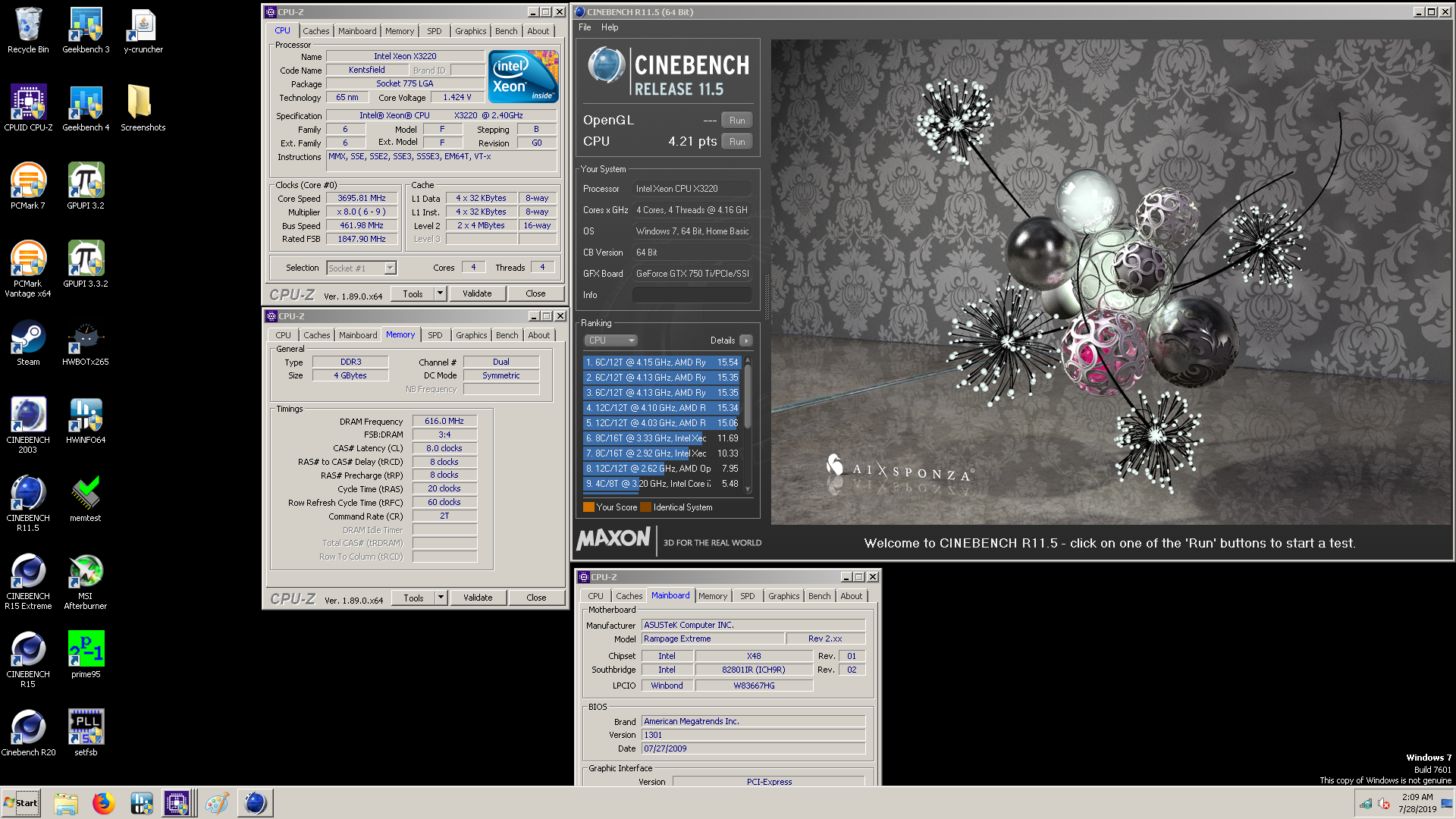Image resolution: width=1456 pixels, height=819 pixels.
Task: Open Firefox from the taskbar
Action: pyautogui.click(x=104, y=803)
